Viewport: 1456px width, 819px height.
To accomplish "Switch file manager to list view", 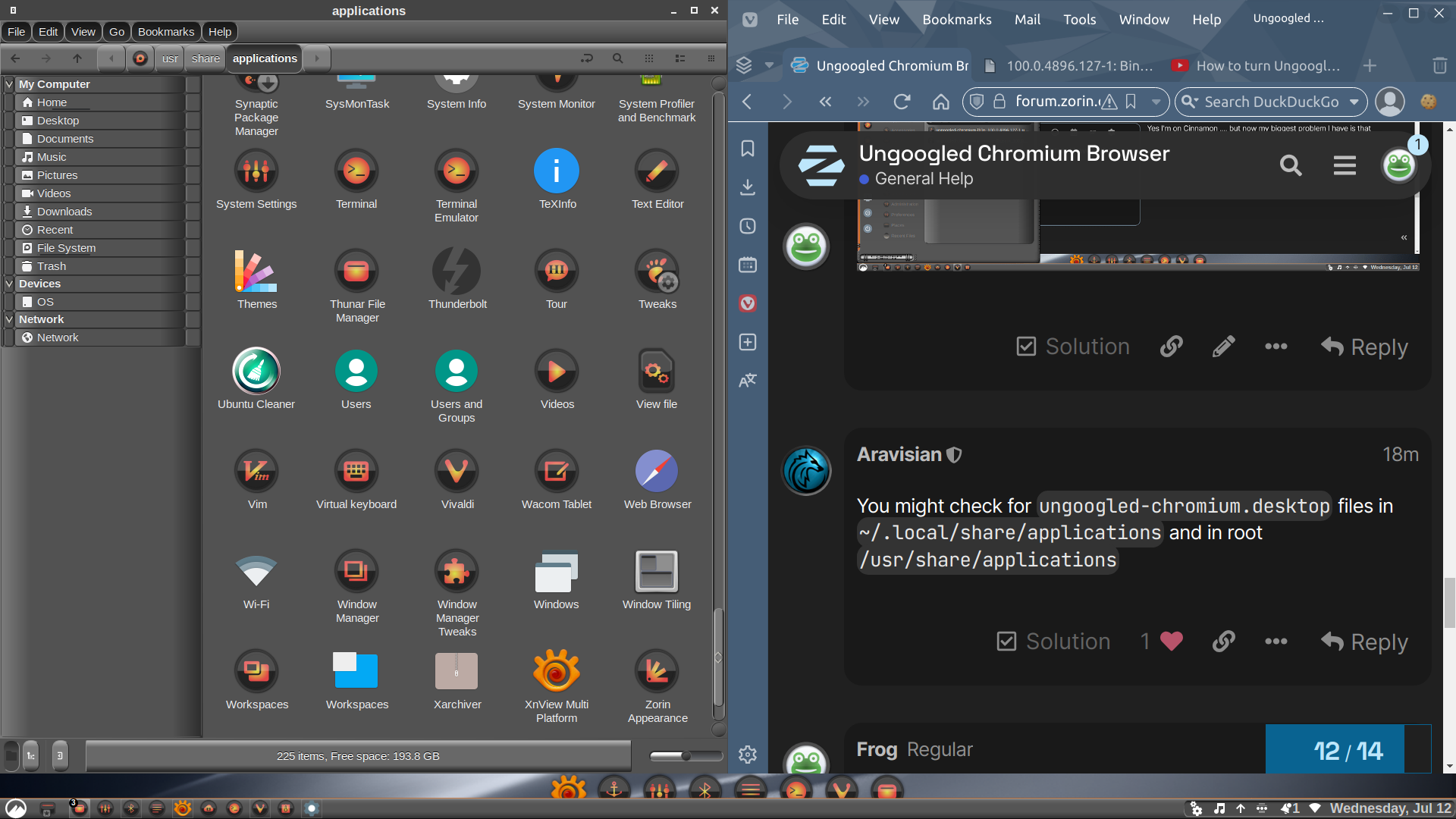I will 680,58.
